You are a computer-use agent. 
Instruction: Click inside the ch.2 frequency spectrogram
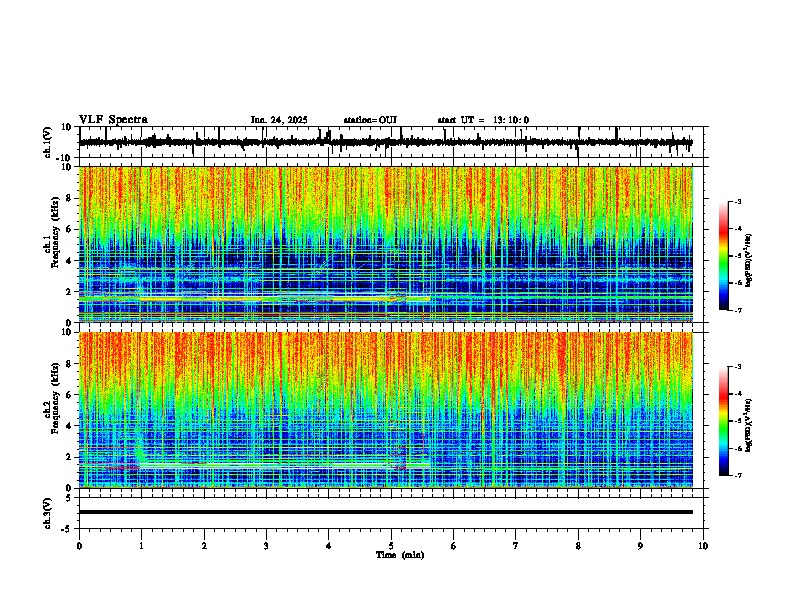(x=386, y=410)
